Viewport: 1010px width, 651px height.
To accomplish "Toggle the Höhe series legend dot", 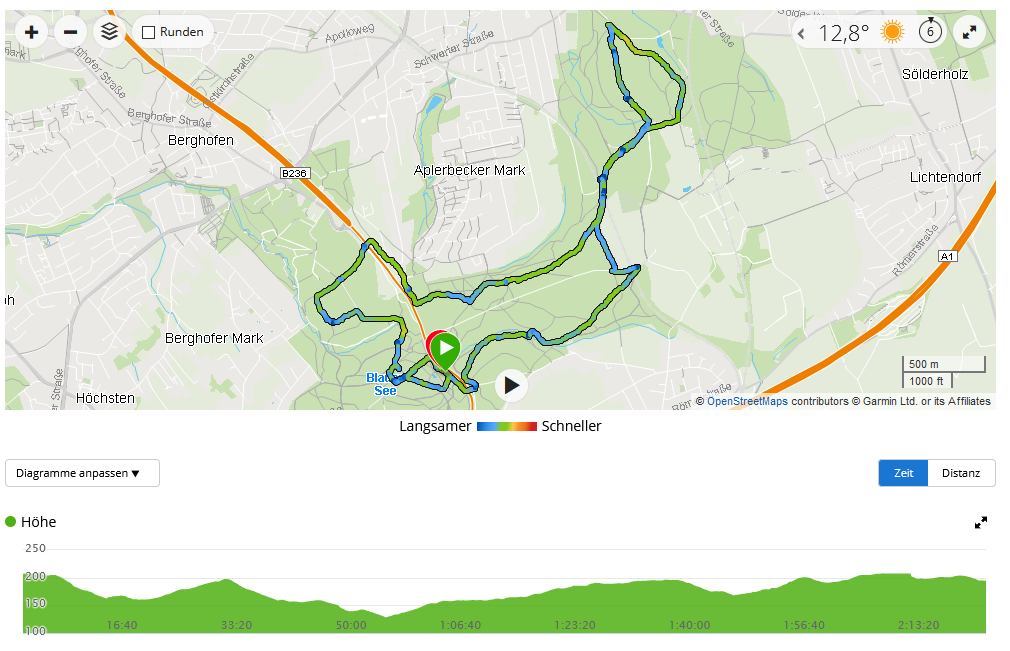I will 10,522.
